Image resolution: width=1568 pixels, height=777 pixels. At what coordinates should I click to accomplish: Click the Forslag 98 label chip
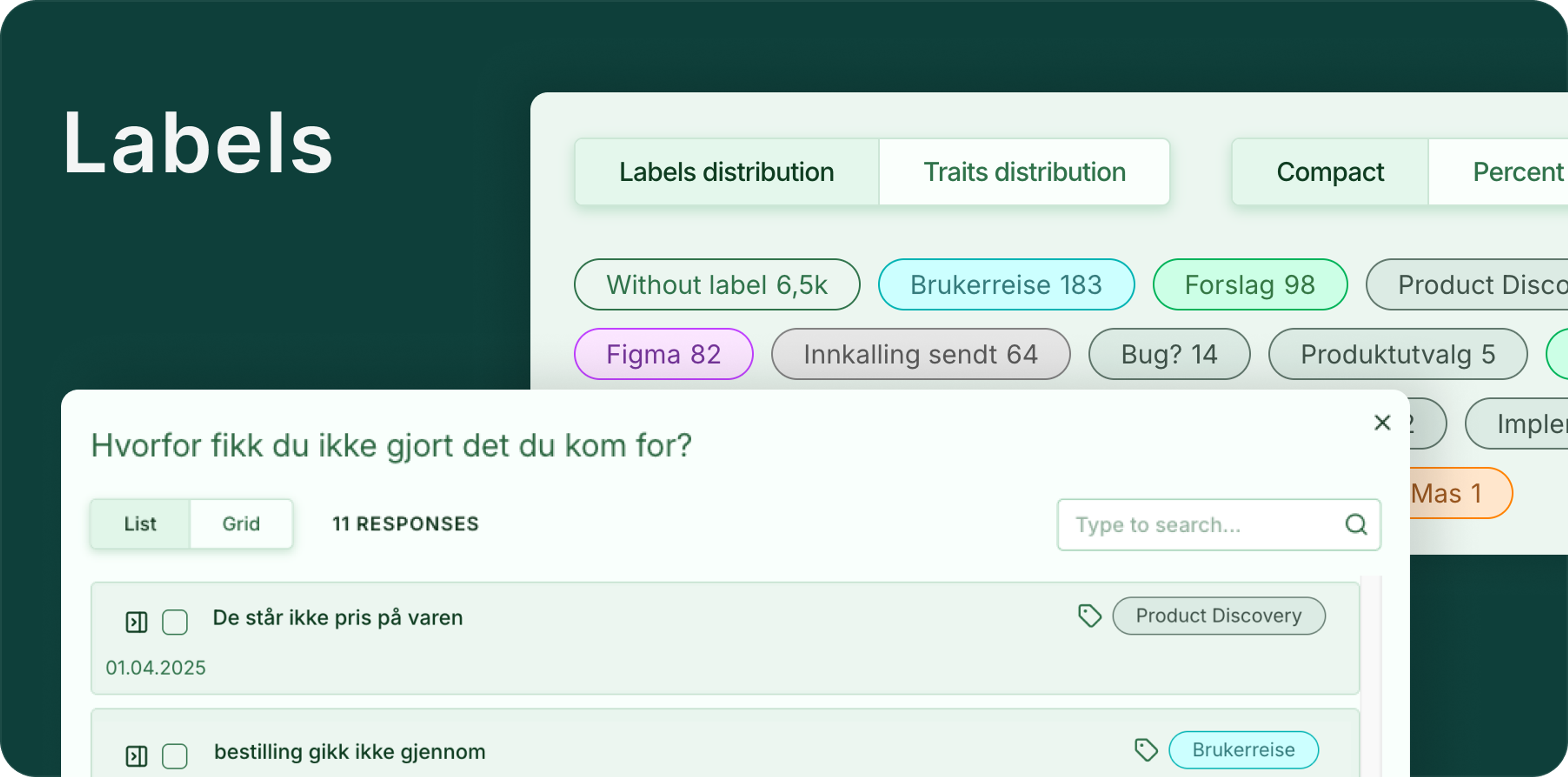click(x=1249, y=285)
